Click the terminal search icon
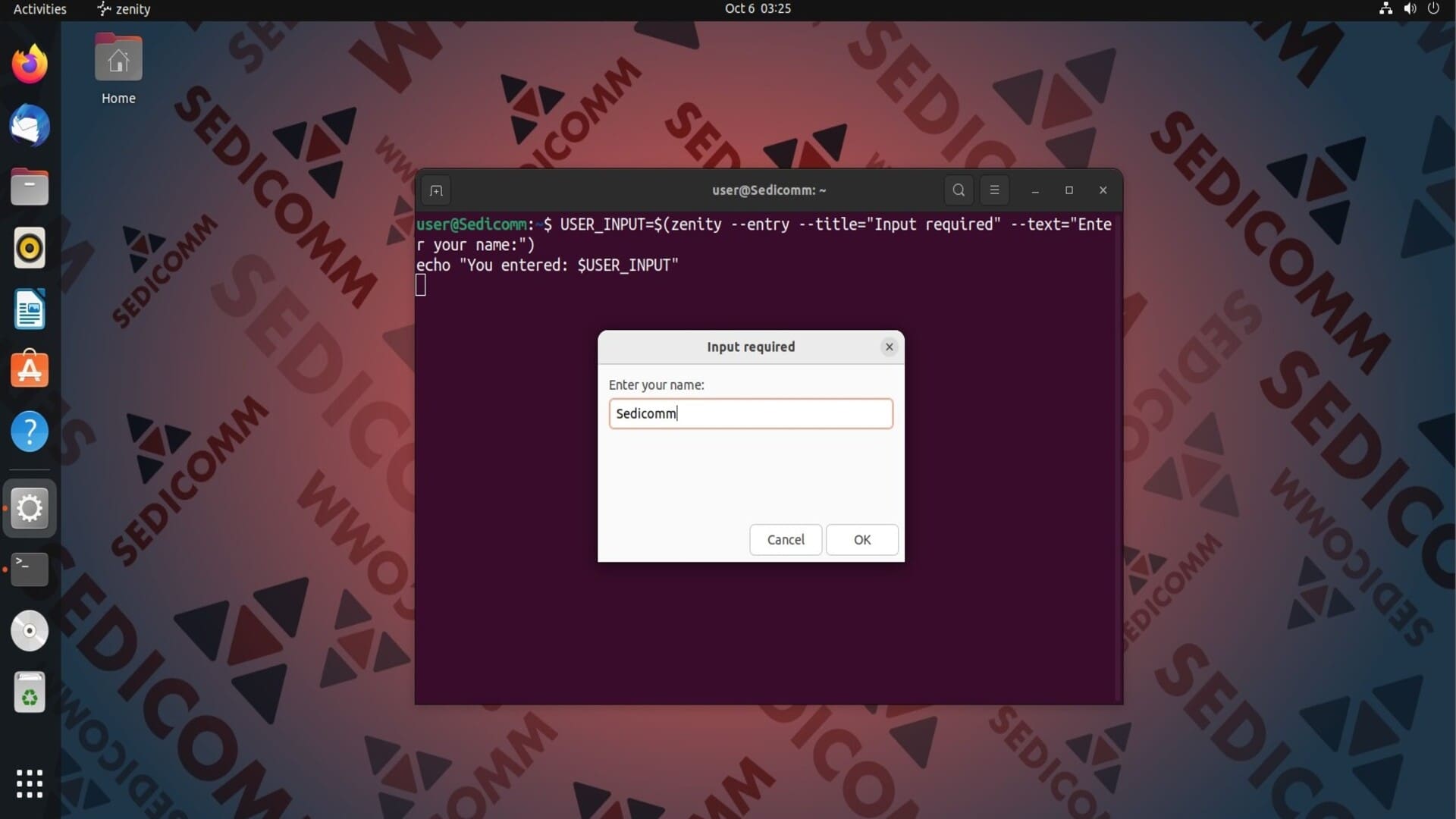The width and height of the screenshot is (1456, 819). pyautogui.click(x=959, y=190)
